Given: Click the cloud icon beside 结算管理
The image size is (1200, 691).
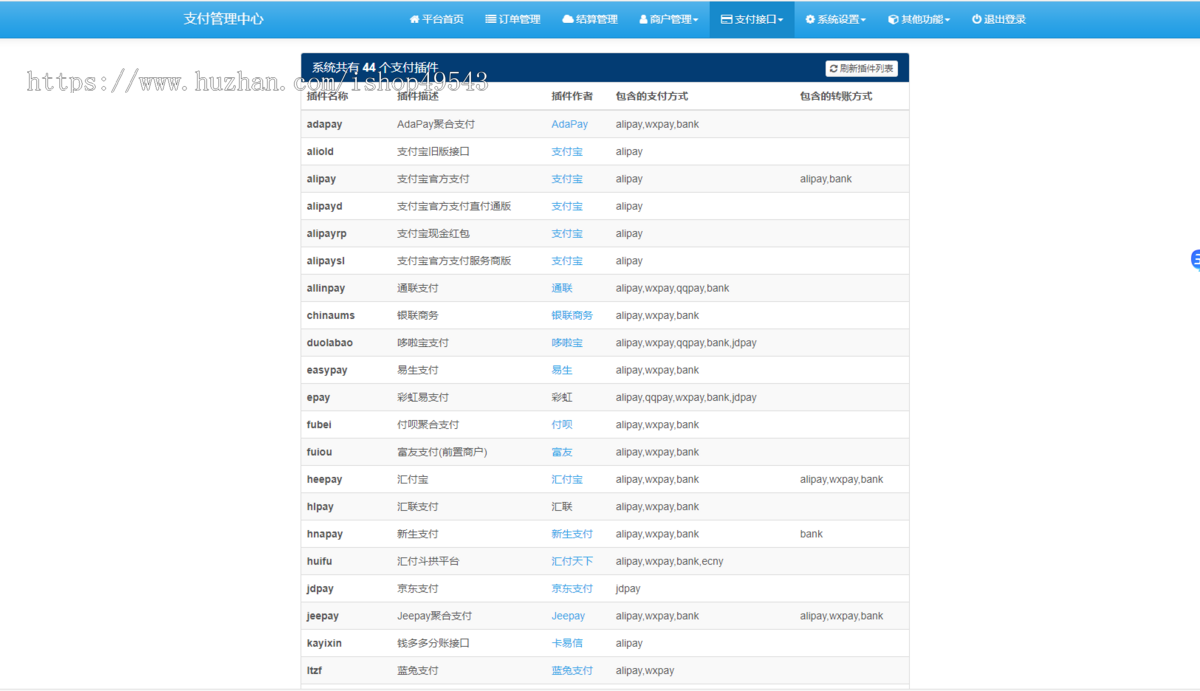Looking at the screenshot, I should coord(568,19).
